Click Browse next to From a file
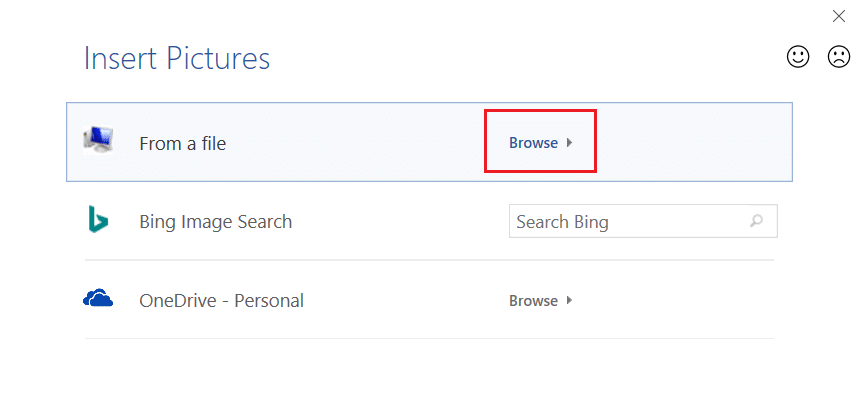The image size is (862, 403). [533, 143]
